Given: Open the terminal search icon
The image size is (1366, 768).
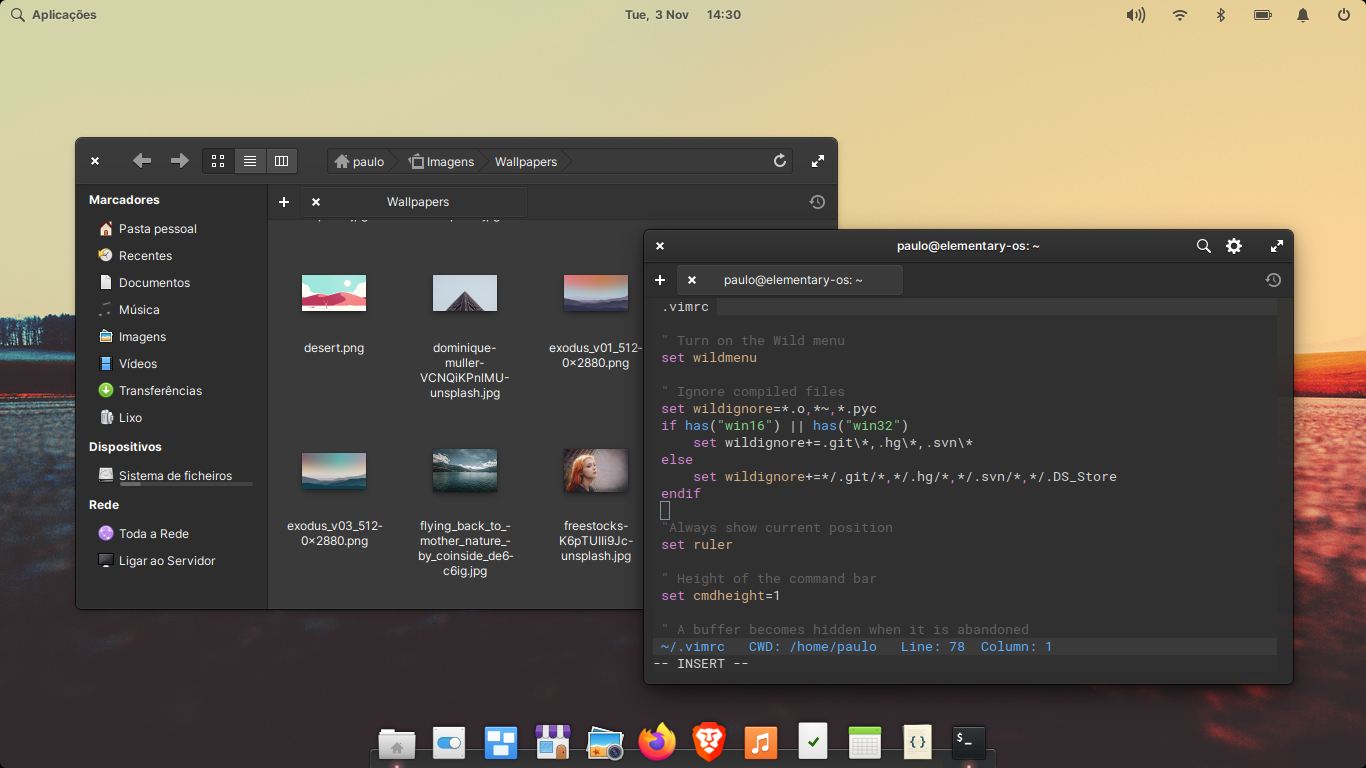Looking at the screenshot, I should tap(1204, 246).
